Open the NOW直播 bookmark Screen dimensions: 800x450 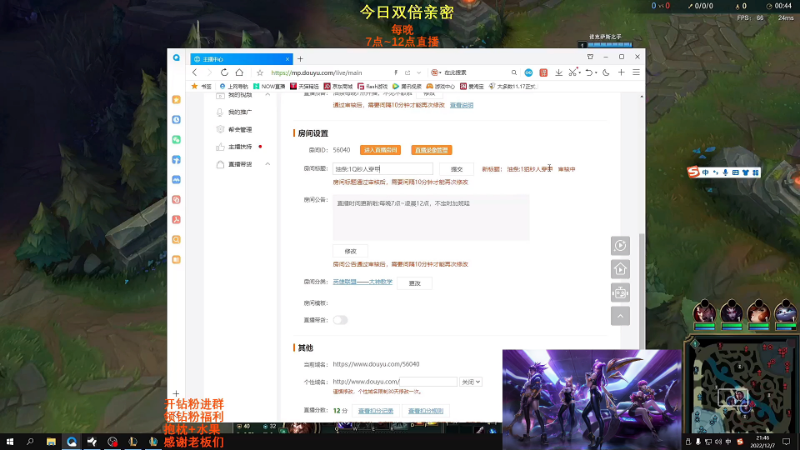pyautogui.click(x=269, y=86)
